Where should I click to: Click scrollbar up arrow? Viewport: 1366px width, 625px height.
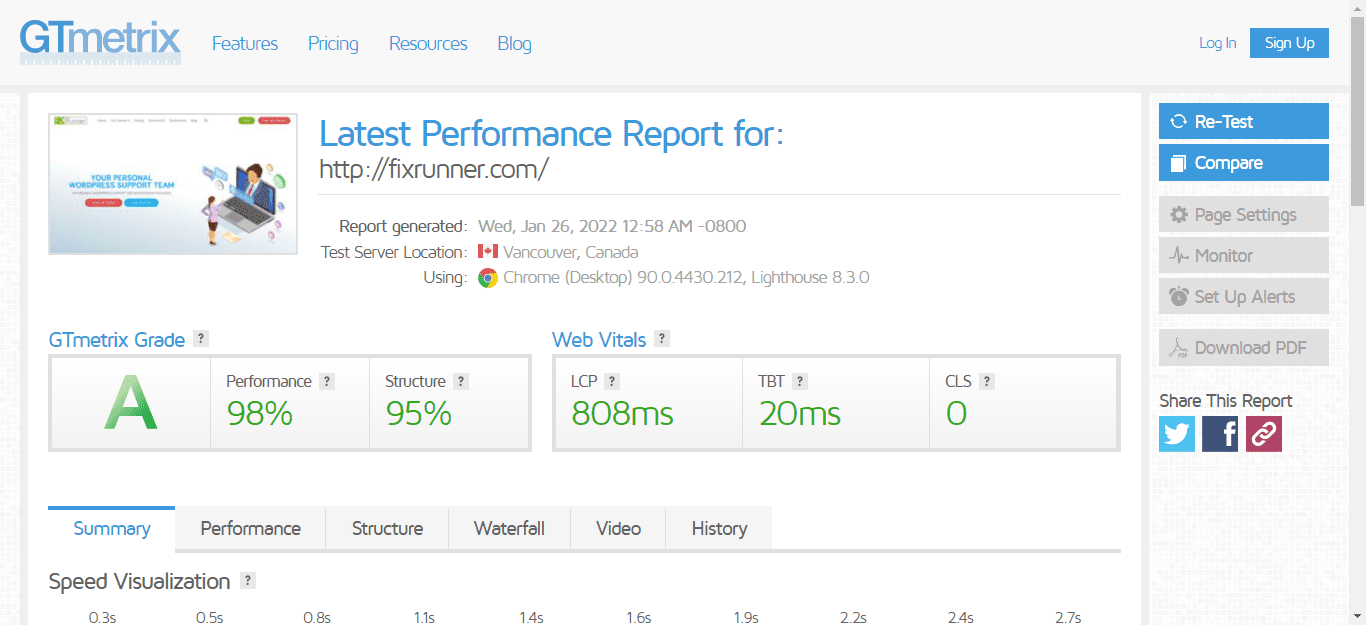(x=1358, y=9)
